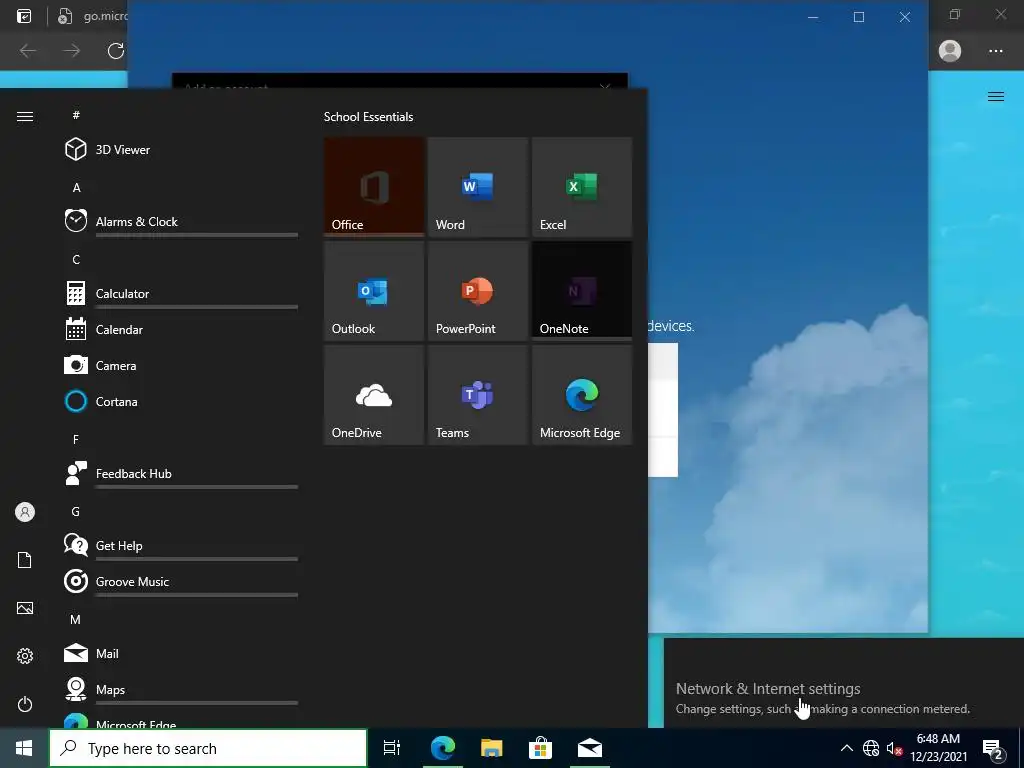1024x768 pixels.
Task: Focus the Type here to search box
Action: tap(208, 748)
